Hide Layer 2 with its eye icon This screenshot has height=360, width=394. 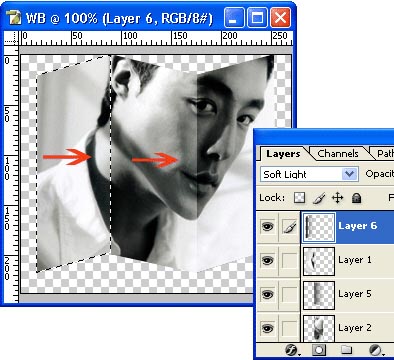click(x=267, y=328)
